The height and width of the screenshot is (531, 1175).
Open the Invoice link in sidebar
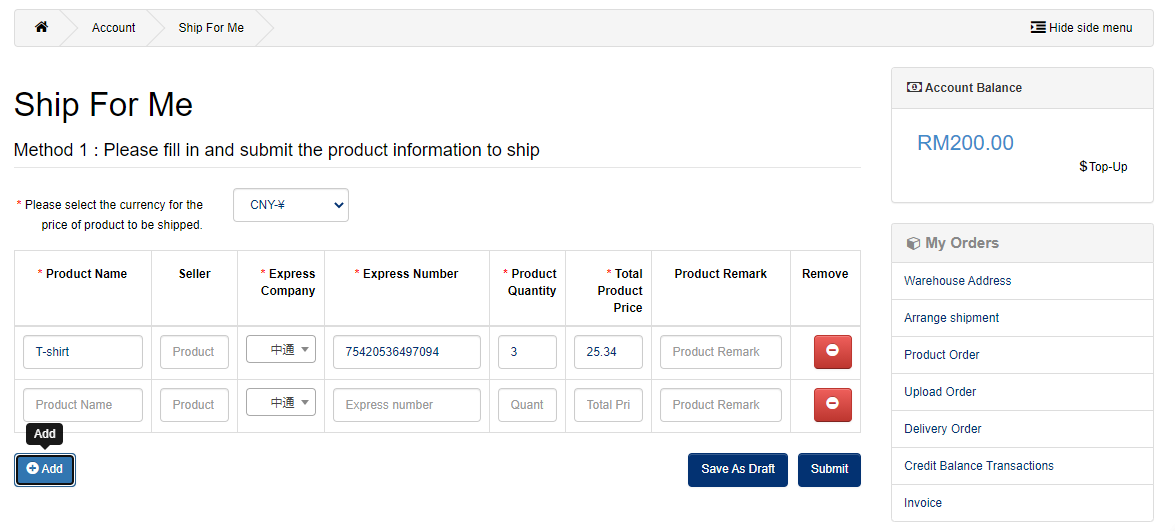coord(922,503)
